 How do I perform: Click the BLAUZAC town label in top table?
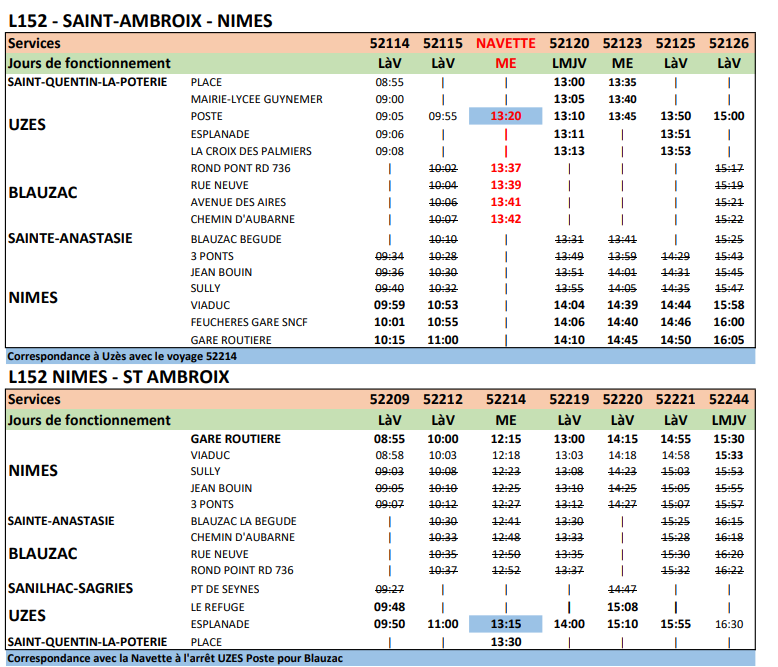[43, 193]
